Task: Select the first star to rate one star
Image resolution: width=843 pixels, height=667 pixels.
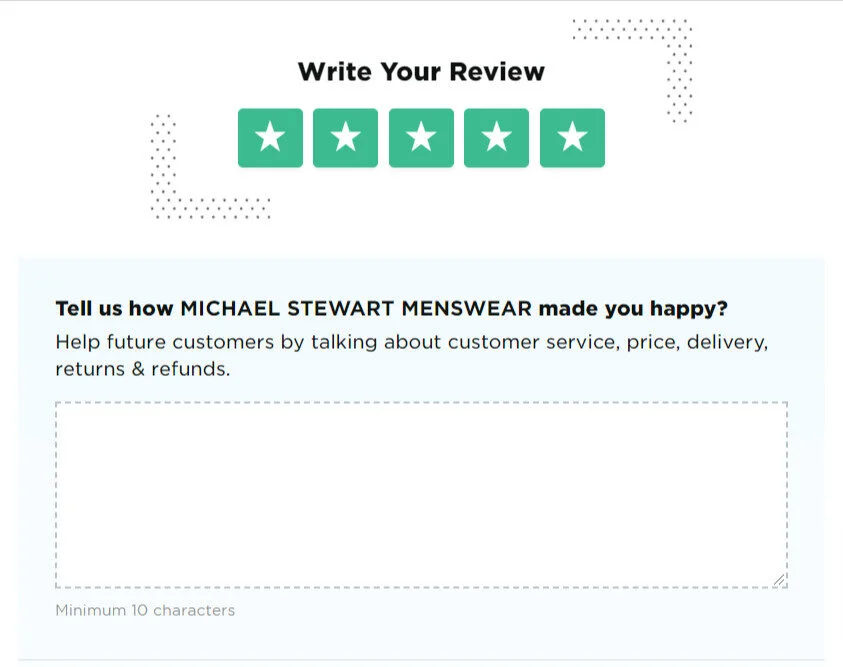Action: pos(270,137)
